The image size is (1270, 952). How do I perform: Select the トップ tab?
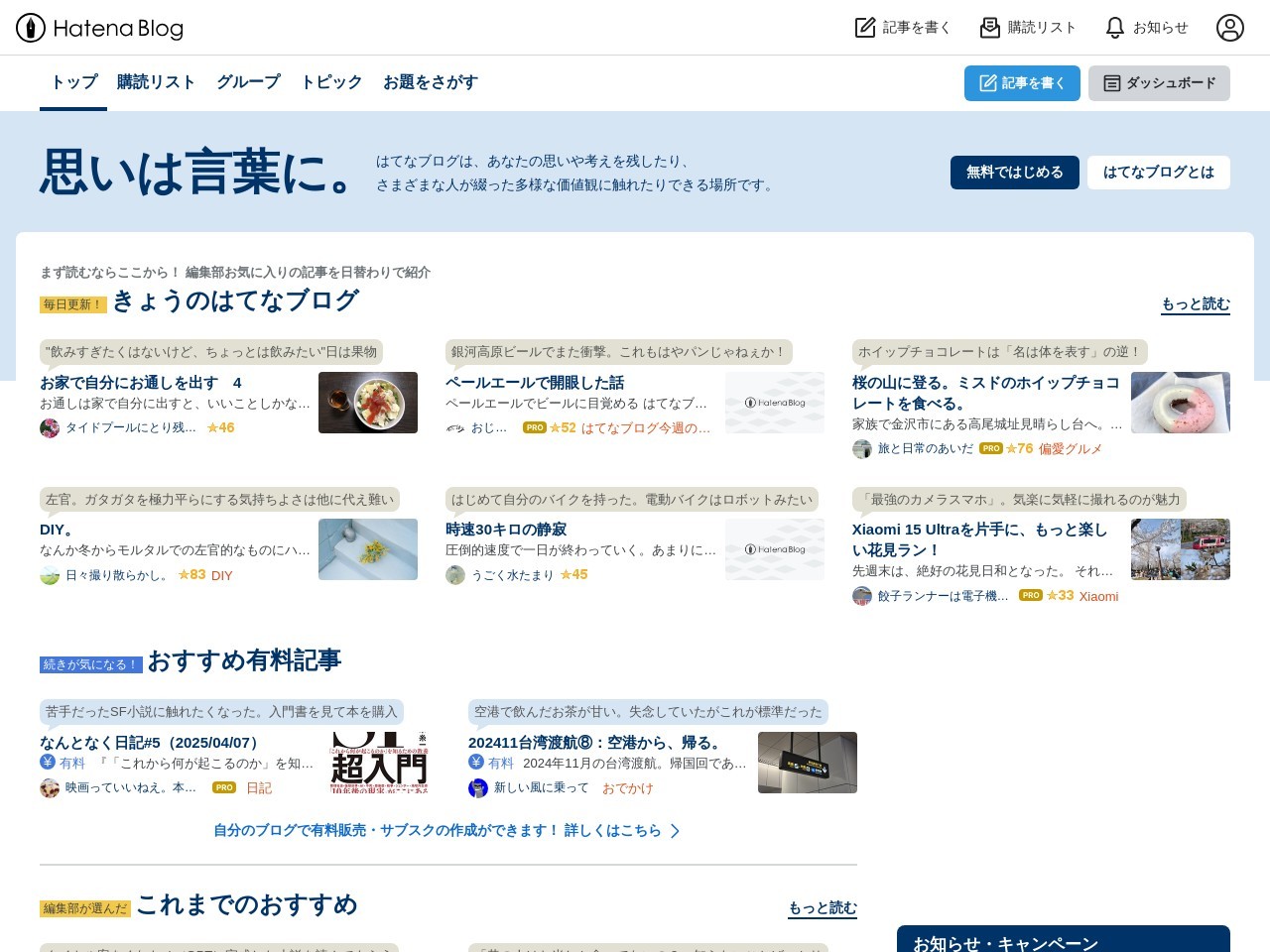(x=73, y=82)
